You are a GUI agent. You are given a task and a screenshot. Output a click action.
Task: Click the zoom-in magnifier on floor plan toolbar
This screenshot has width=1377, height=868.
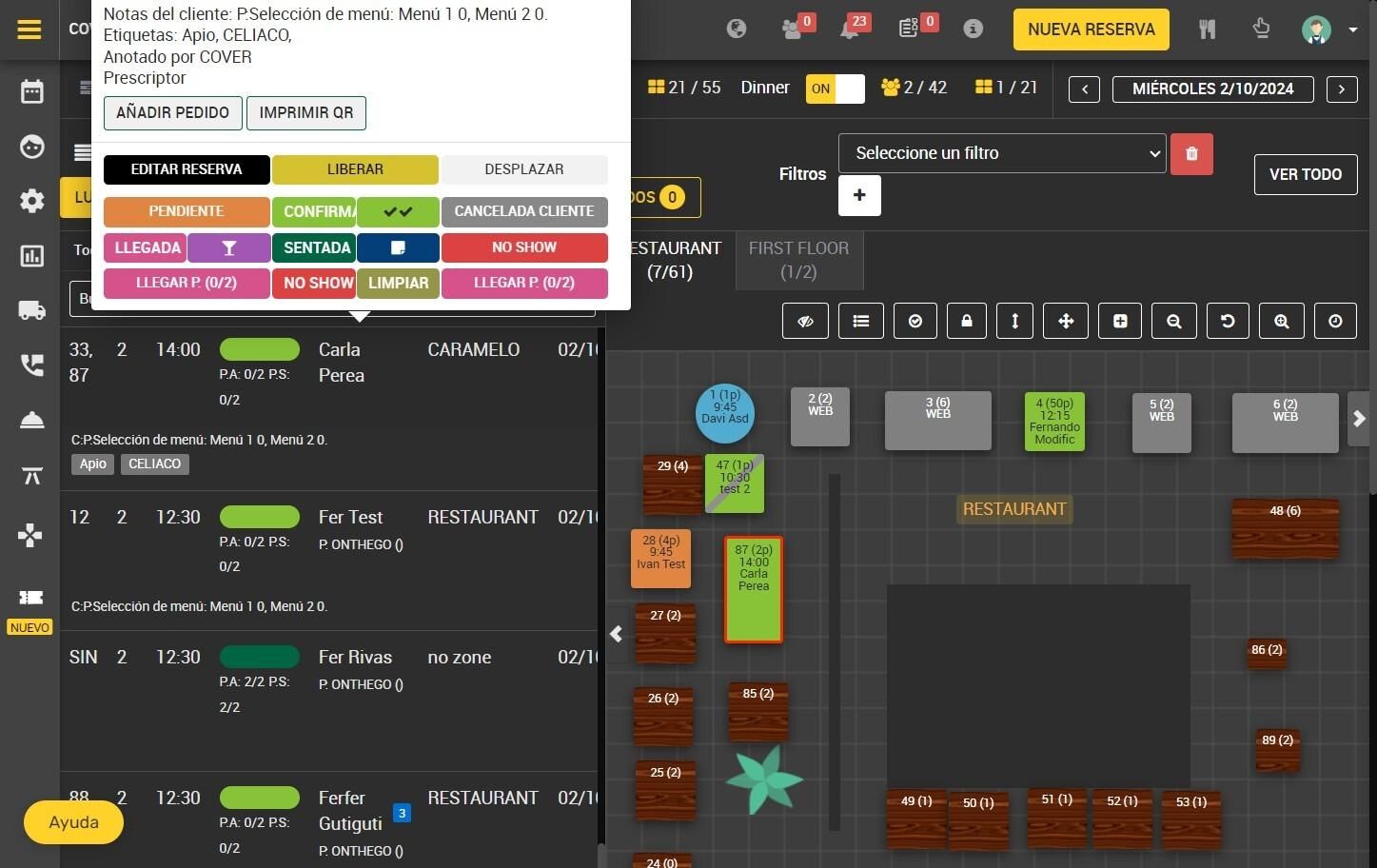[1282, 322]
